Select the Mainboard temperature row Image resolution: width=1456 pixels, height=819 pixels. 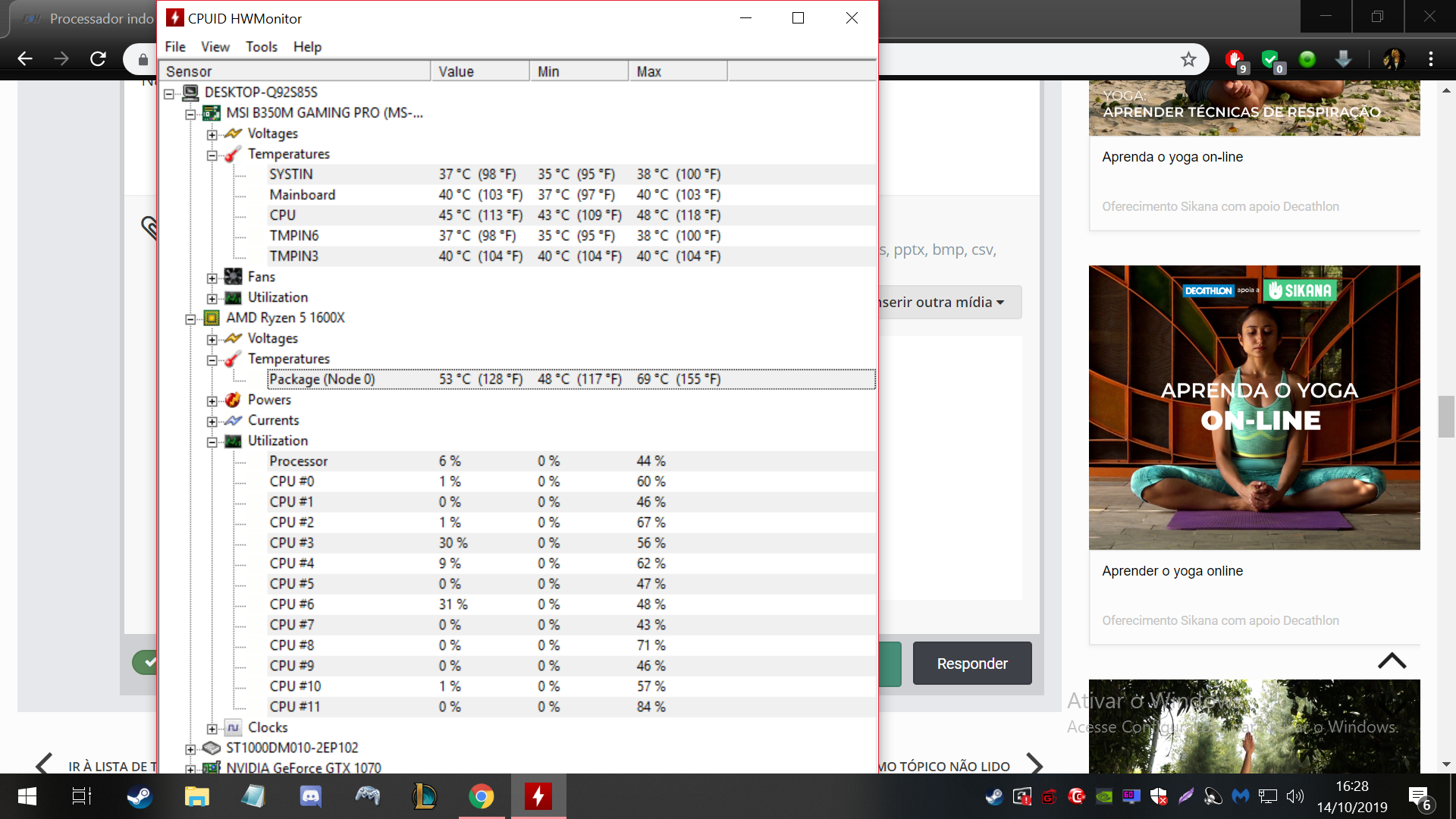coord(572,195)
